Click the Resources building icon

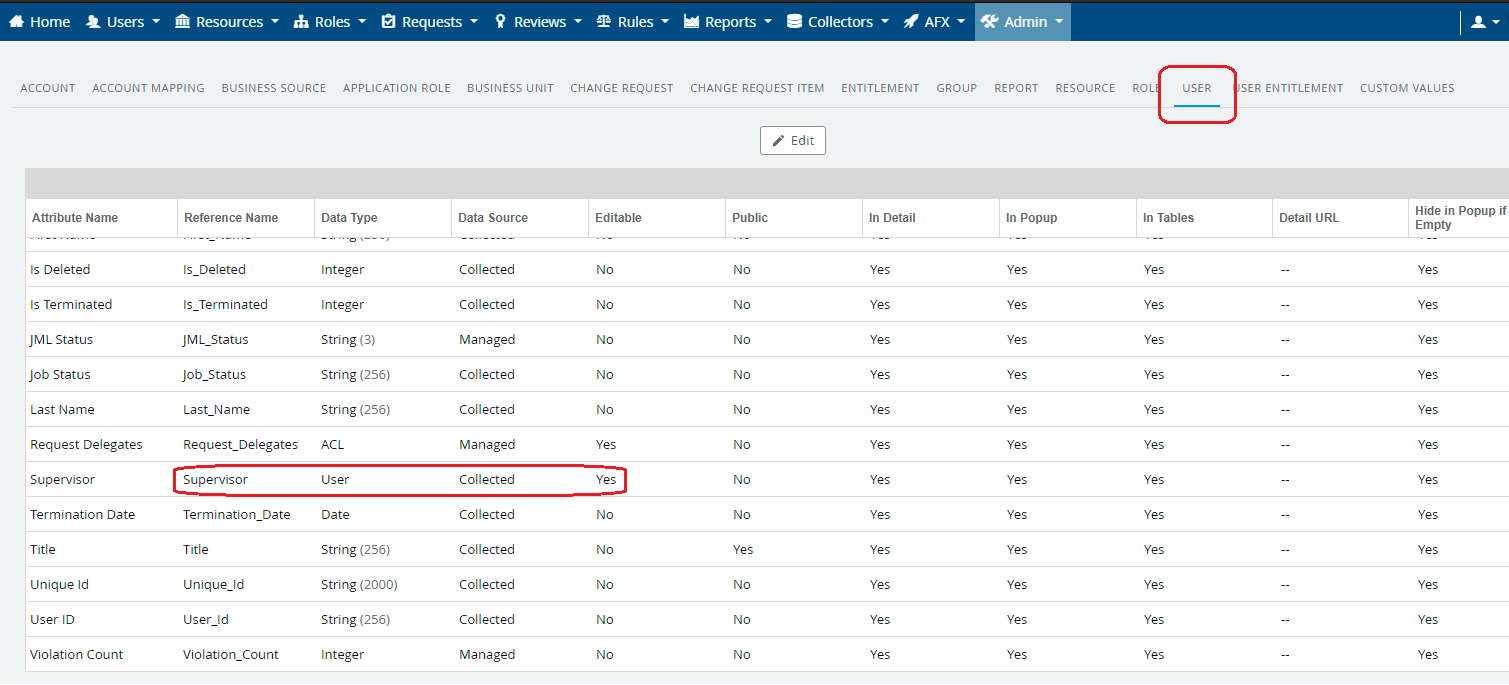pos(183,22)
